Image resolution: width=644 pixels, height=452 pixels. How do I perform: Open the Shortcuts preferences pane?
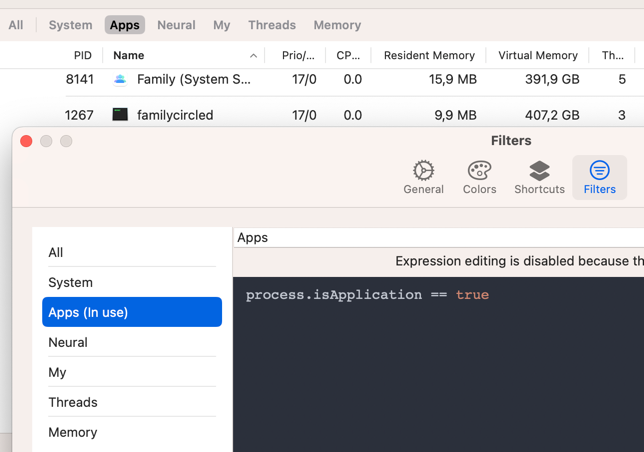(x=539, y=177)
